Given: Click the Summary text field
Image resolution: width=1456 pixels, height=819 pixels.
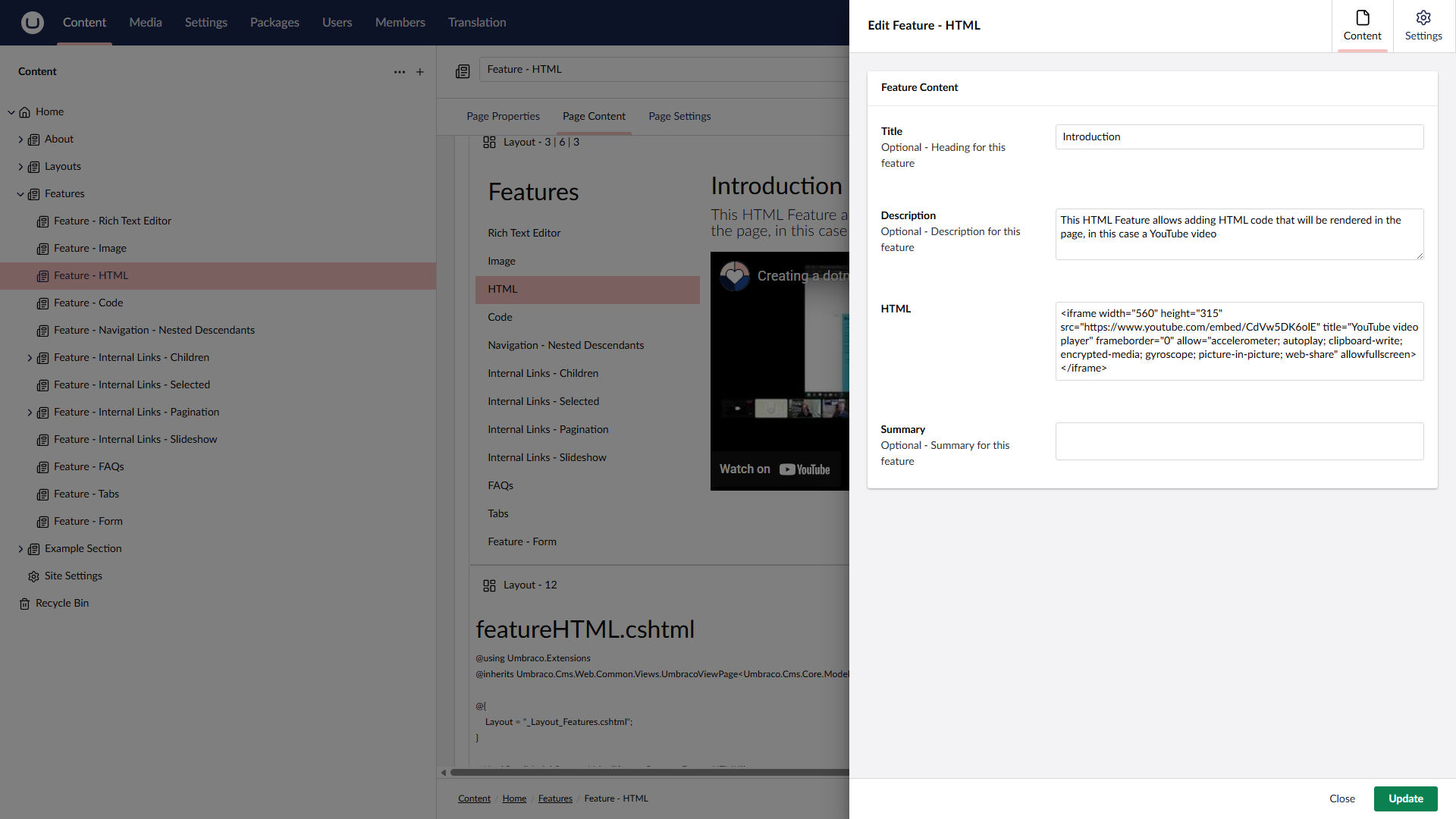Looking at the screenshot, I should click(1239, 441).
